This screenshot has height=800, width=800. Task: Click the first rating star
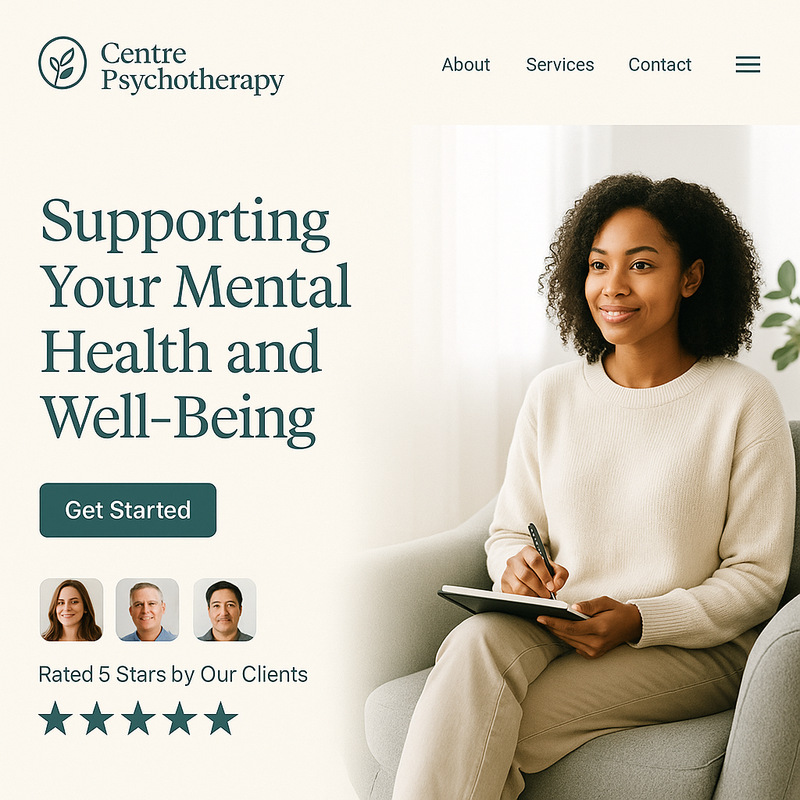55,718
